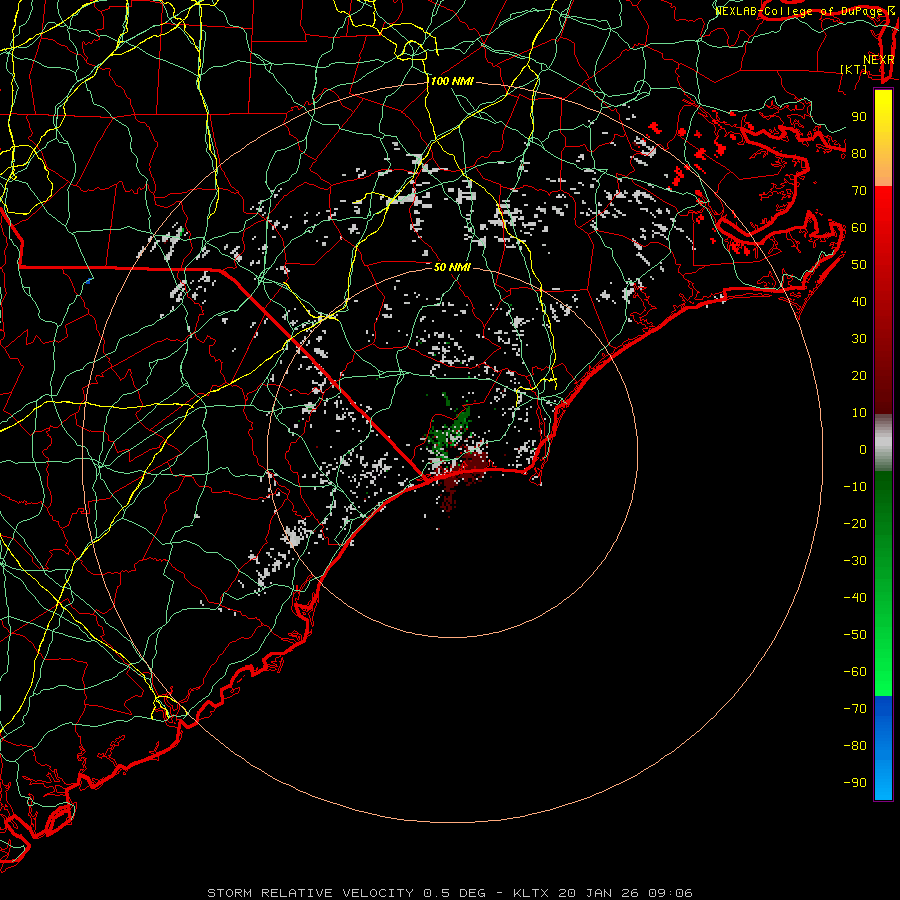Select the 0 value on the velocity scale
Screen dimensions: 900x900
point(863,450)
